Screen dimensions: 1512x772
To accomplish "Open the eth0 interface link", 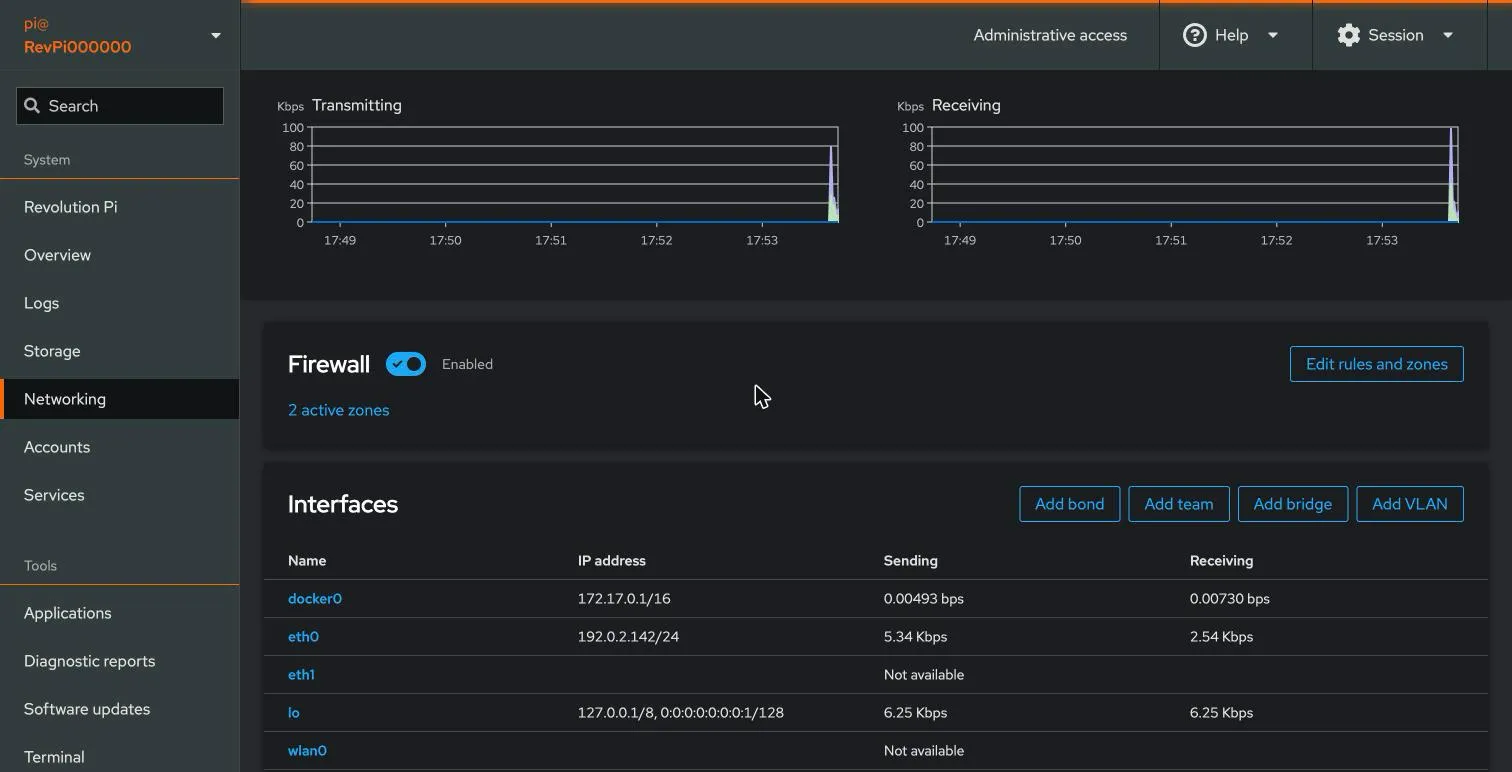I will pos(303,637).
